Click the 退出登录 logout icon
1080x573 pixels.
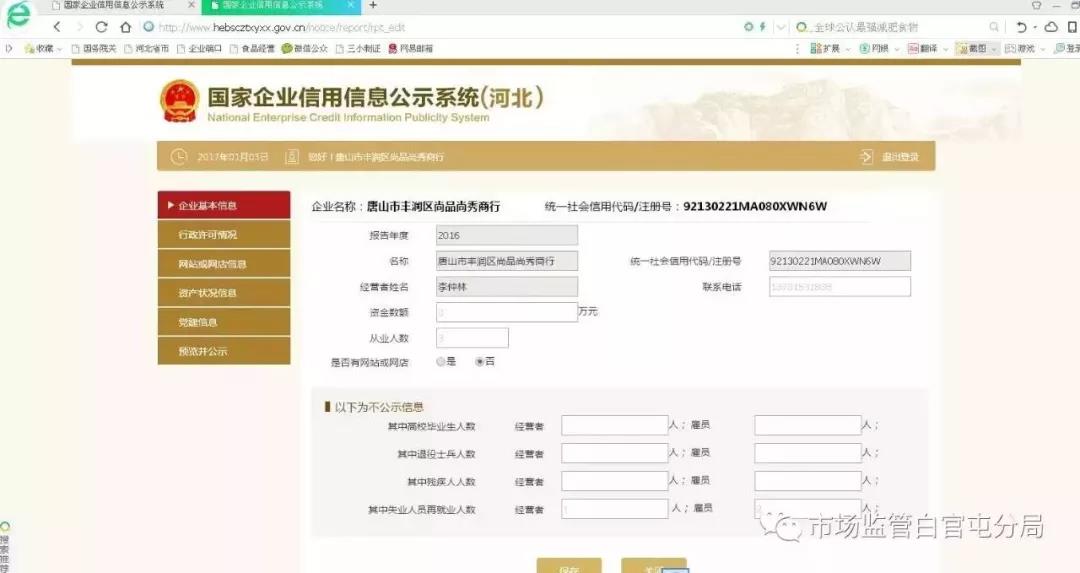(866, 157)
